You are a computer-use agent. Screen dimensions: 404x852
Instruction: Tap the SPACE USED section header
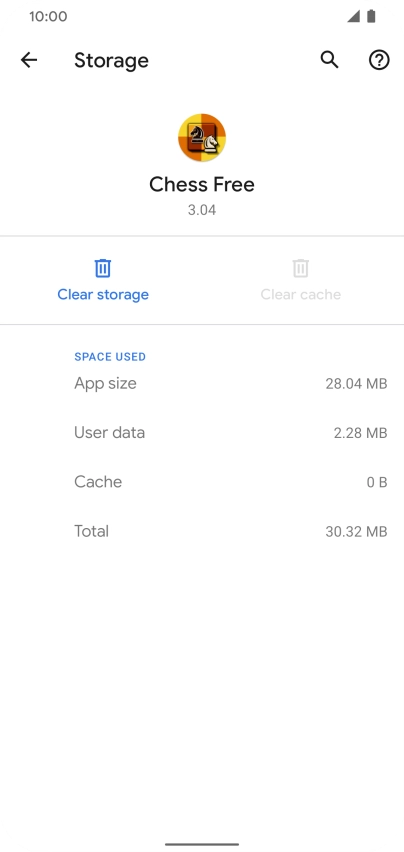[110, 357]
